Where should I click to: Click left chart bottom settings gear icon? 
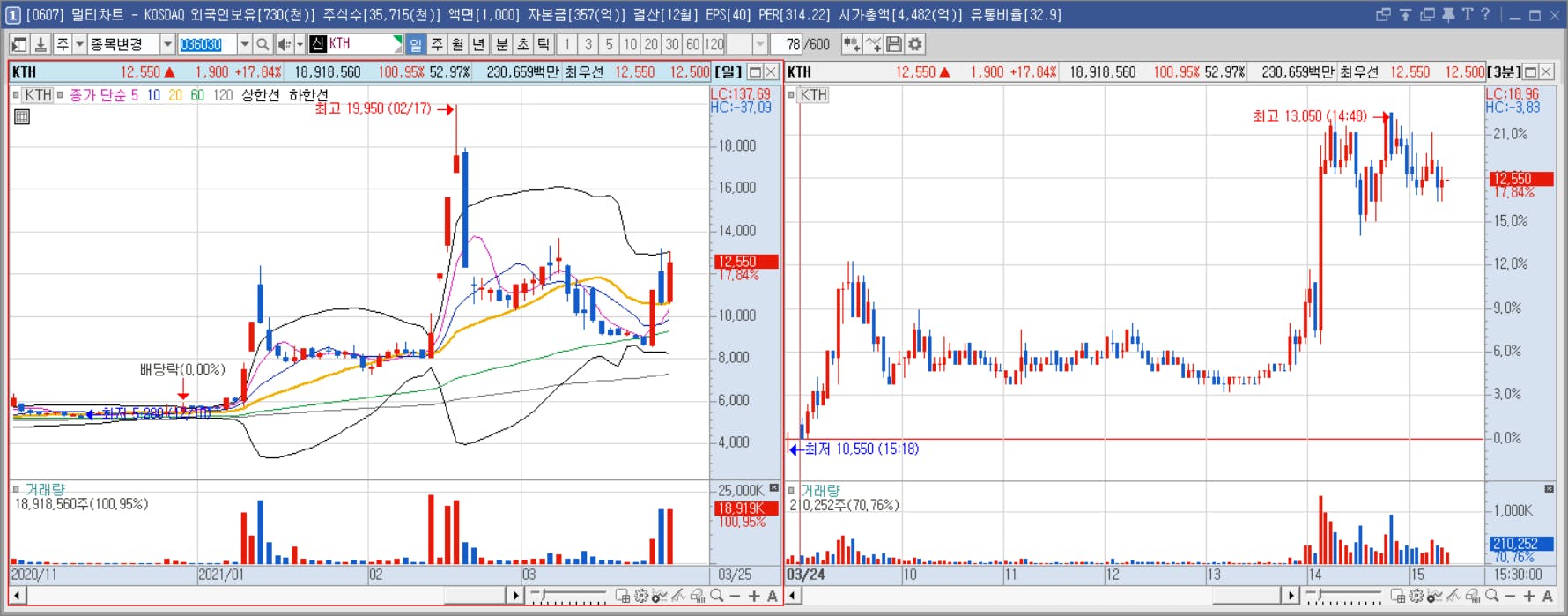641,596
